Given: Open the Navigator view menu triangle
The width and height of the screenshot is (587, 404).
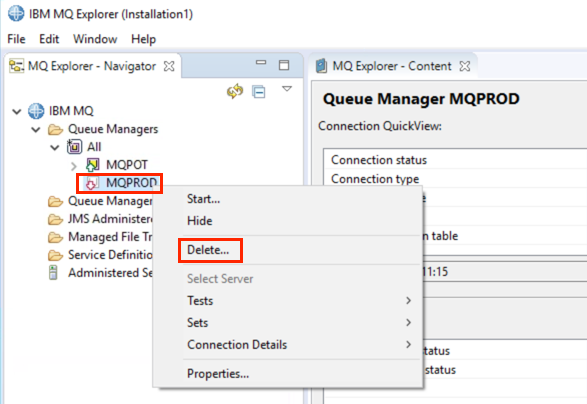Looking at the screenshot, I should point(287,89).
